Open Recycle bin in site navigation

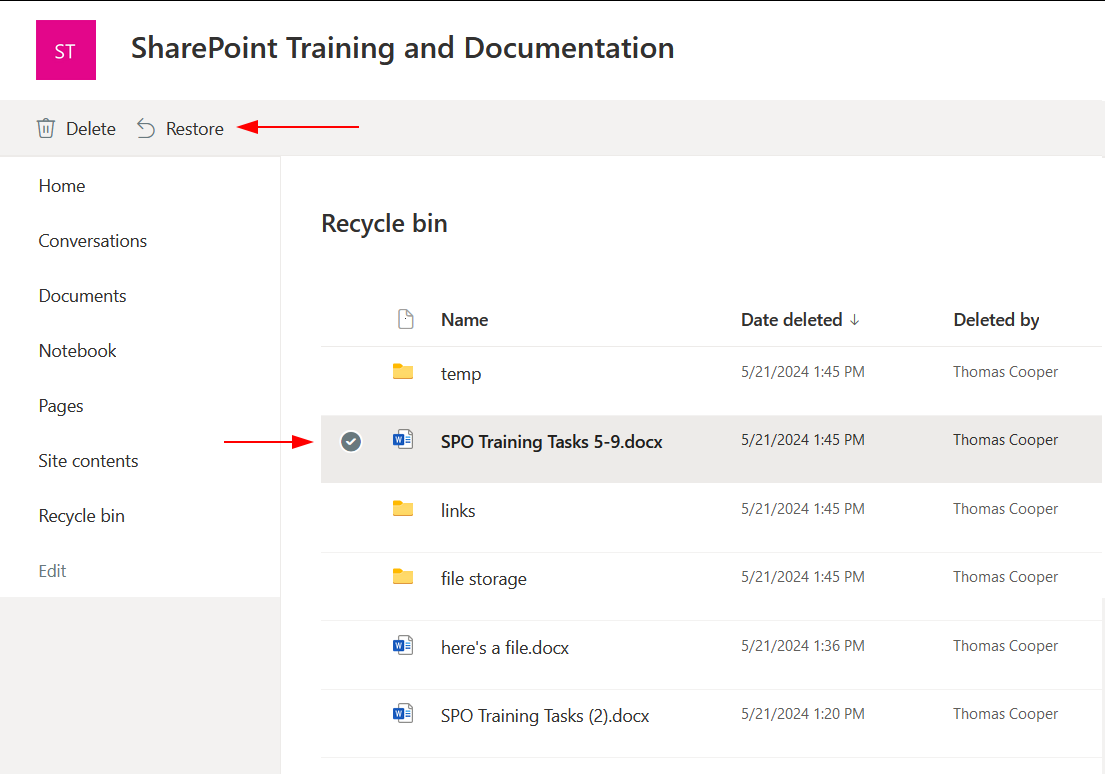pyautogui.click(x=82, y=516)
